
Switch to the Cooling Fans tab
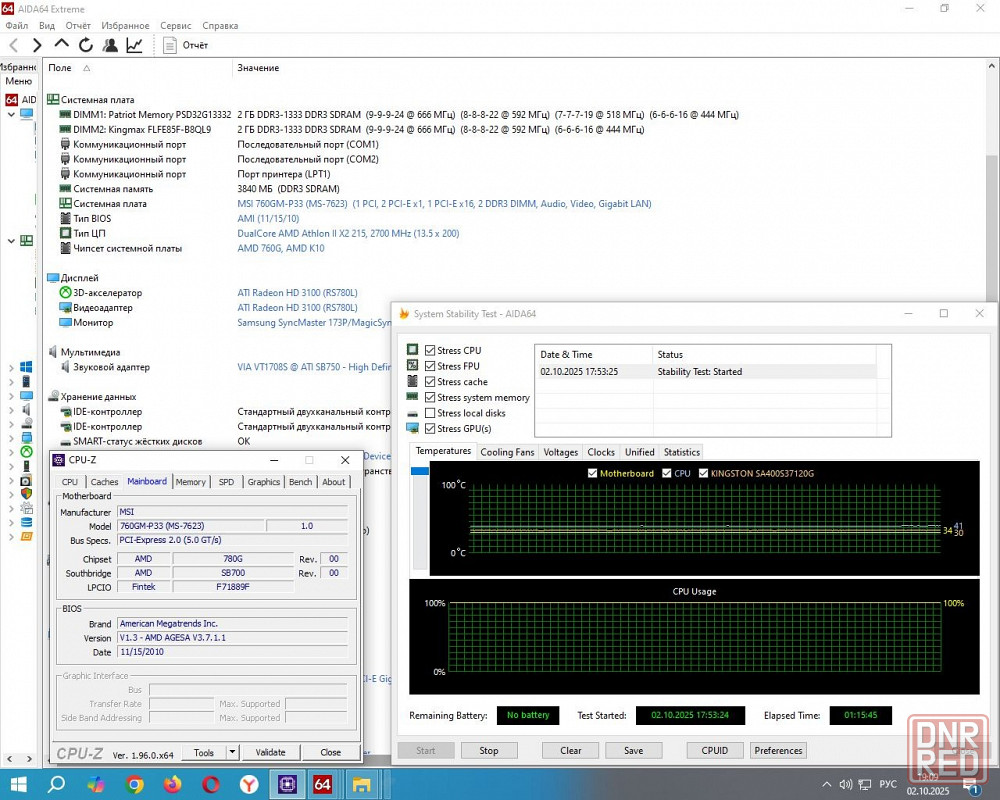point(507,452)
